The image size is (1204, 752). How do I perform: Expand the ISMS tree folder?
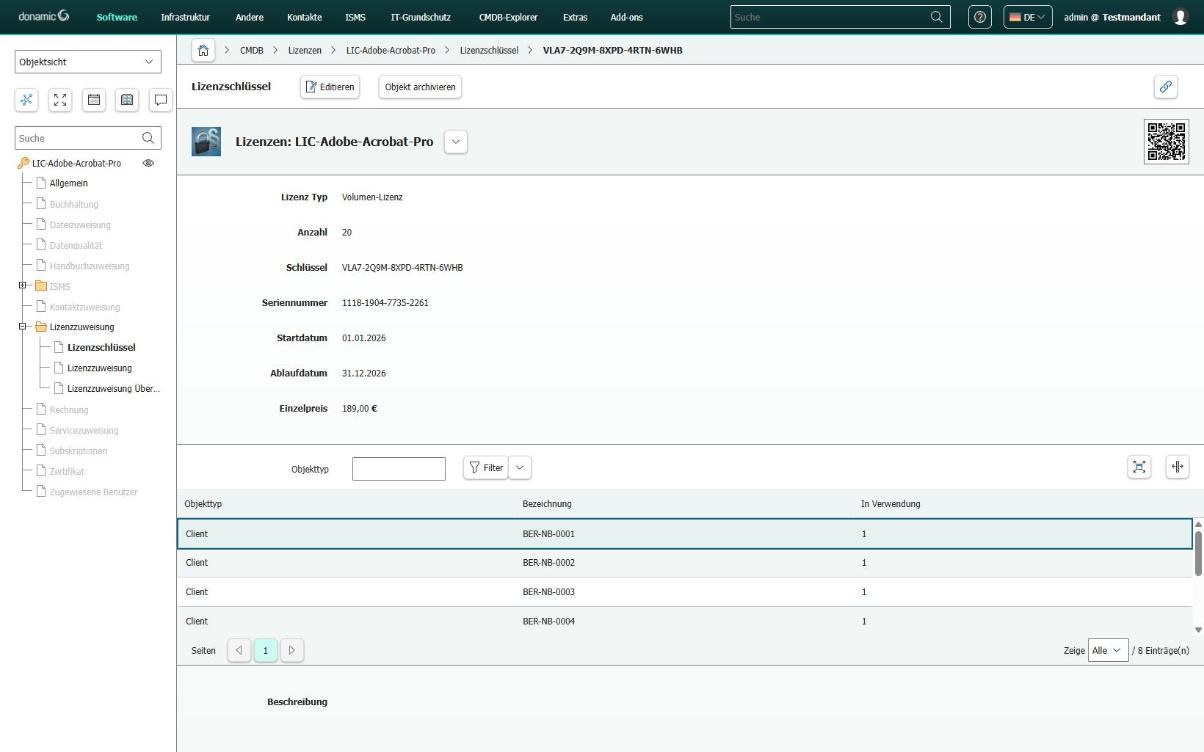point(22,286)
